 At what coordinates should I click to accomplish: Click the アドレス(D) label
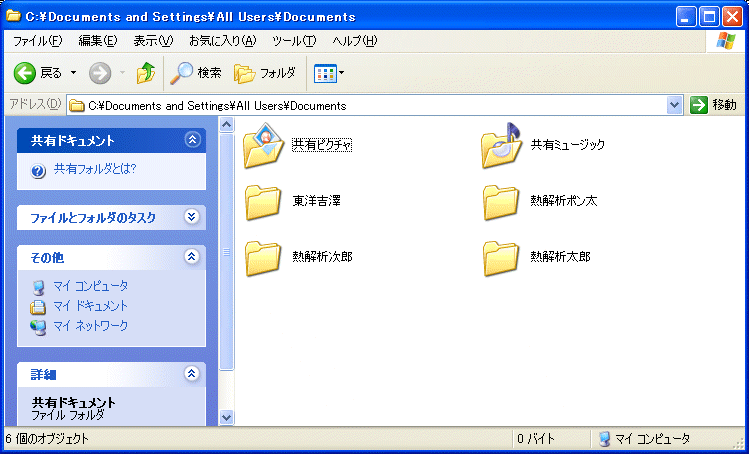point(35,104)
